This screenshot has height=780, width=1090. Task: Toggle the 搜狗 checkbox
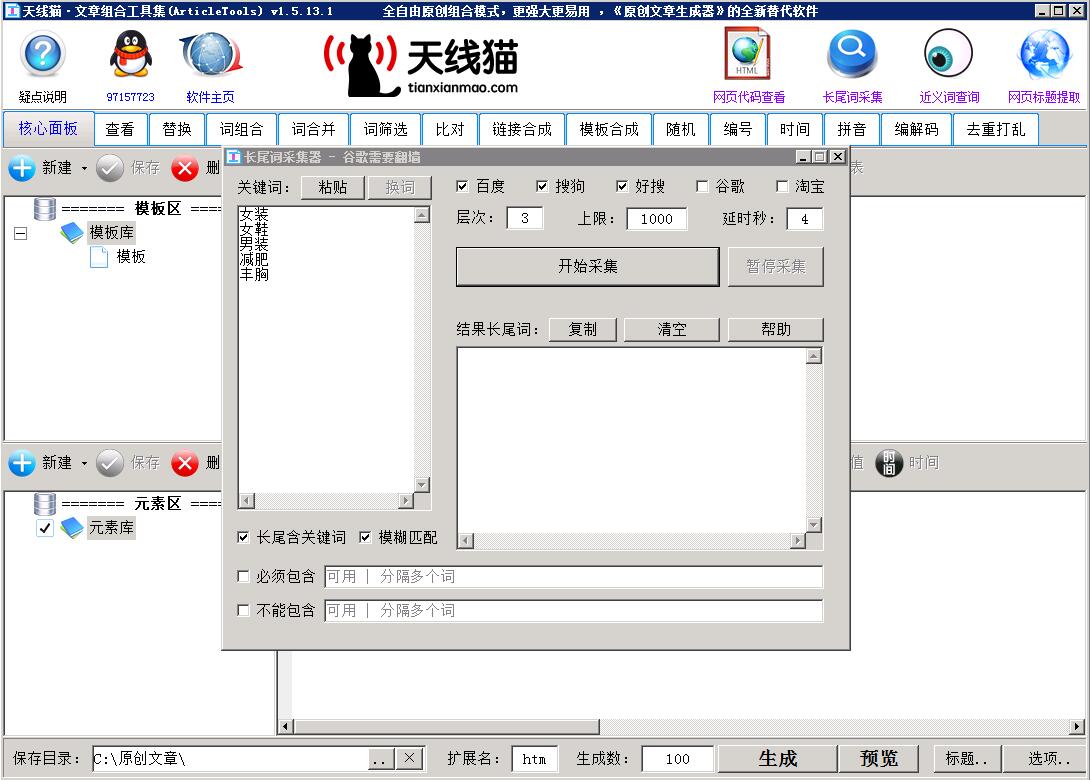point(542,186)
